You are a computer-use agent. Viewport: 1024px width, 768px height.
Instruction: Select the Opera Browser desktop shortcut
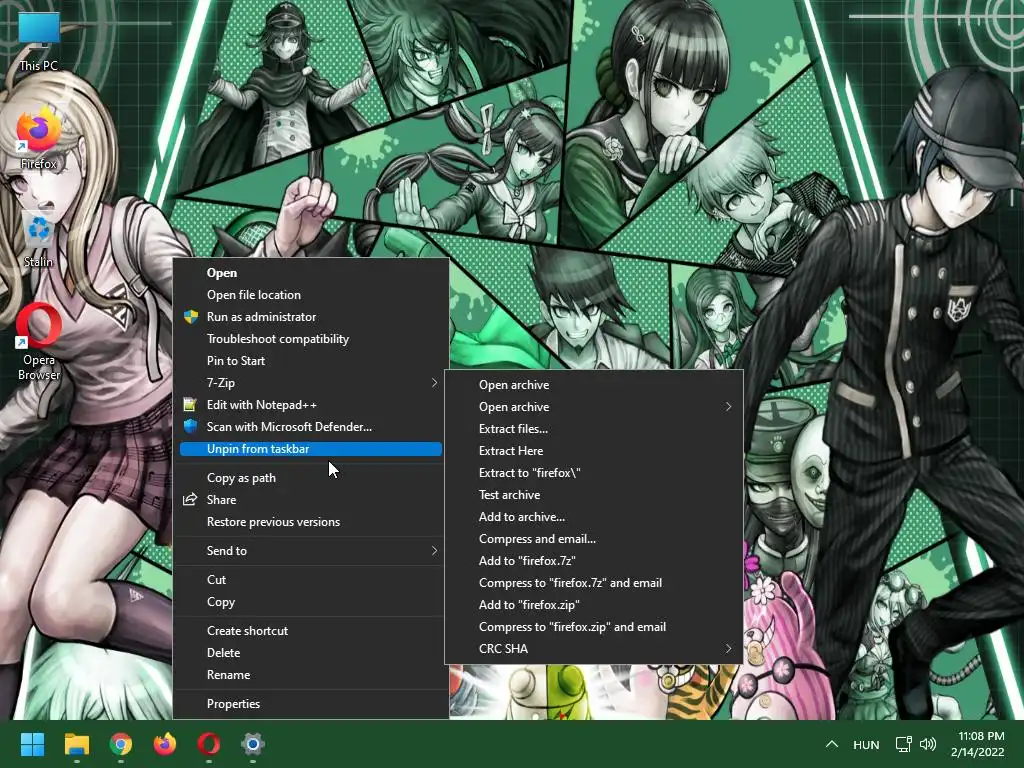(x=39, y=342)
